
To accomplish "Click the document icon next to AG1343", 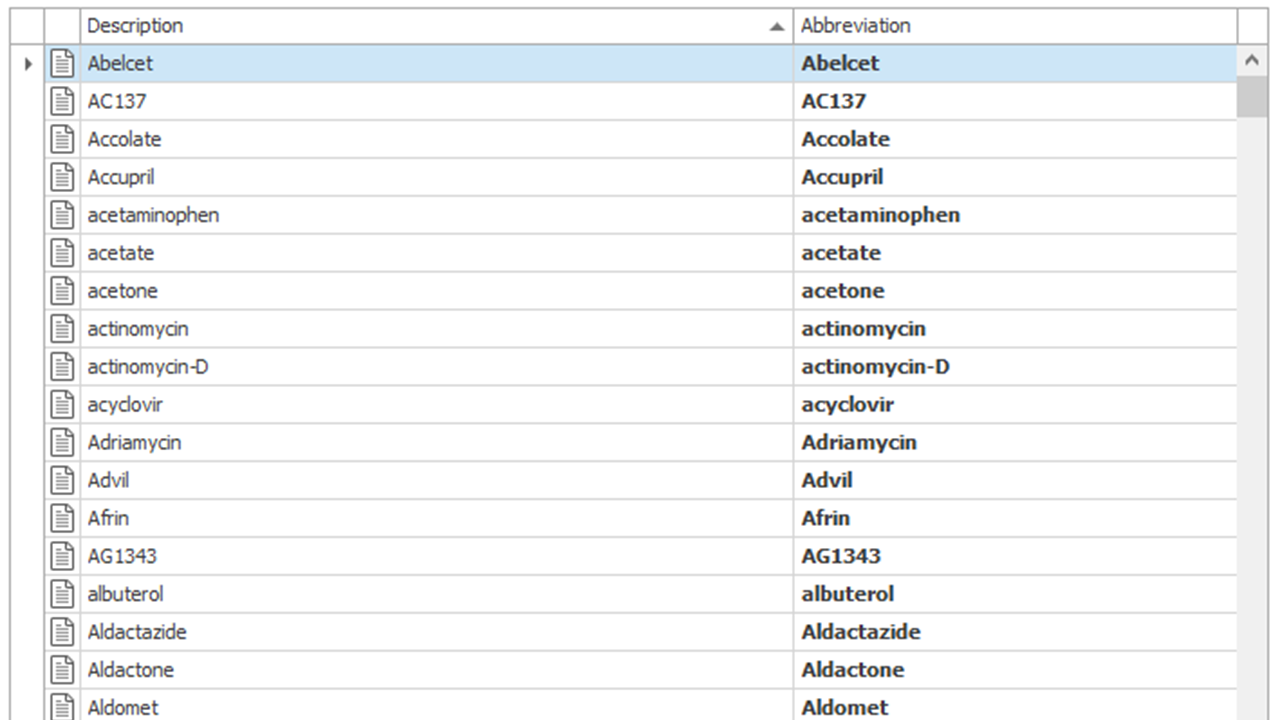I will [63, 556].
